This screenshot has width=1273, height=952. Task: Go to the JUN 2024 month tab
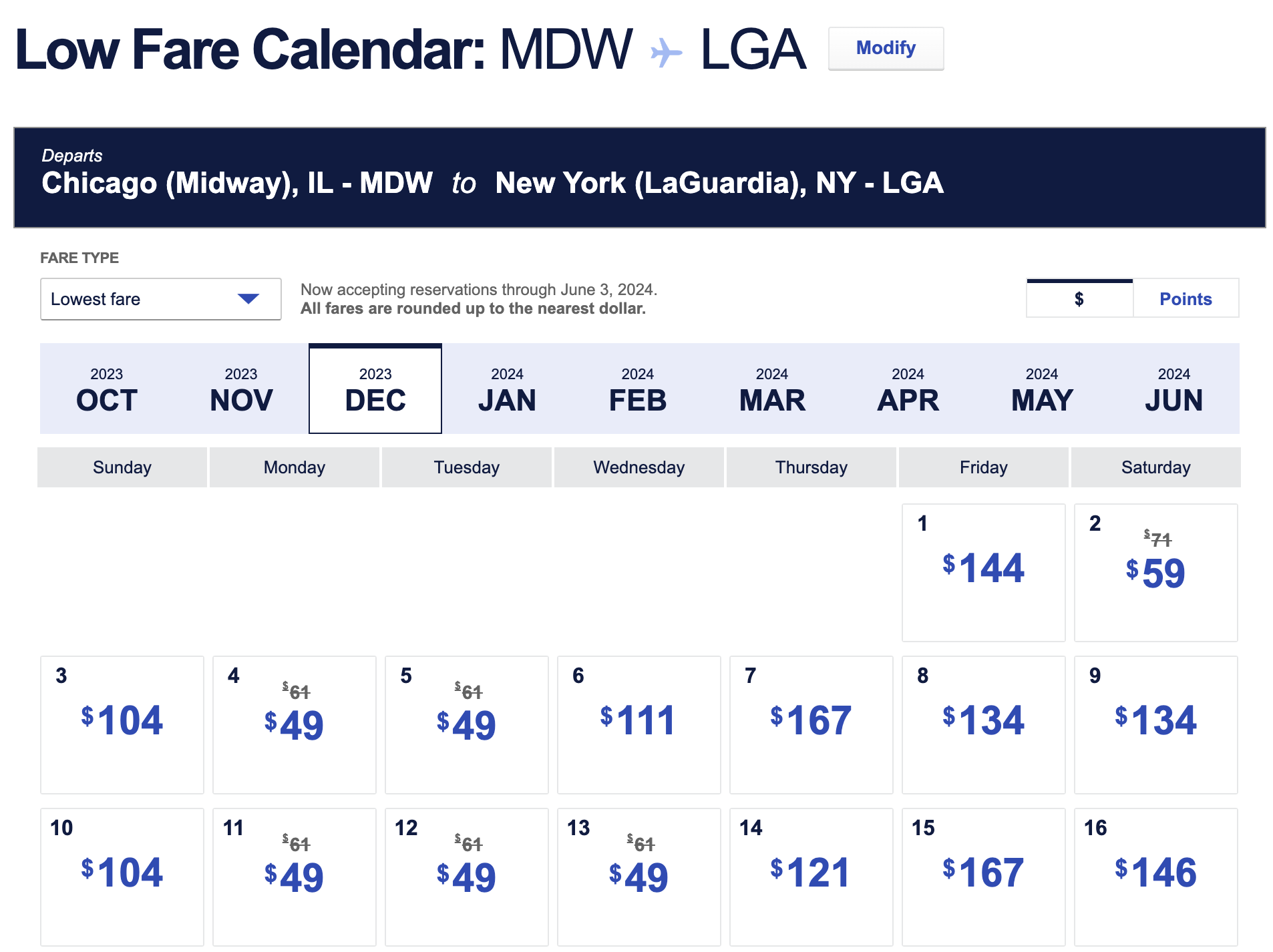pos(1173,389)
